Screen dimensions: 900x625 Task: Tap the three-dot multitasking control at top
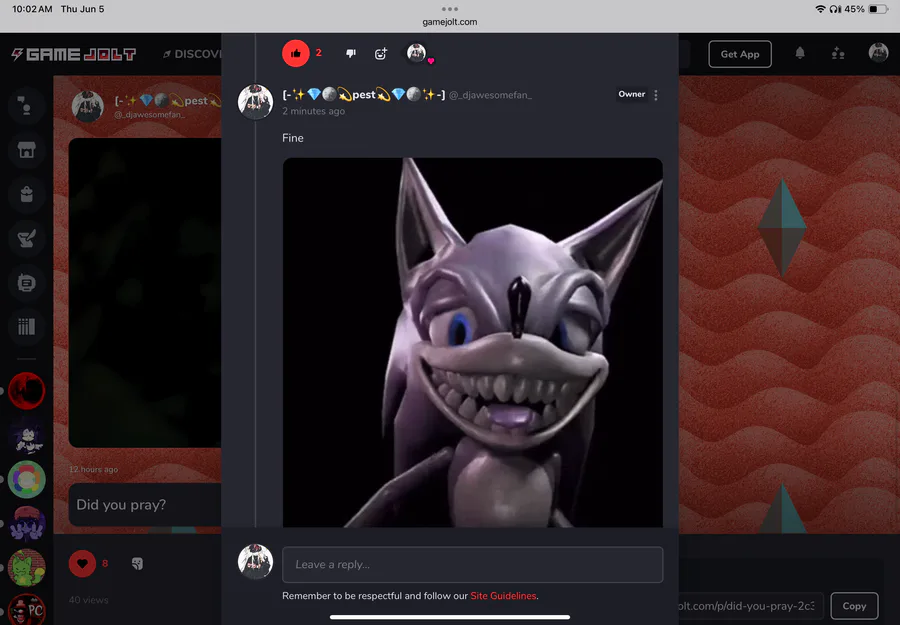(450, 9)
